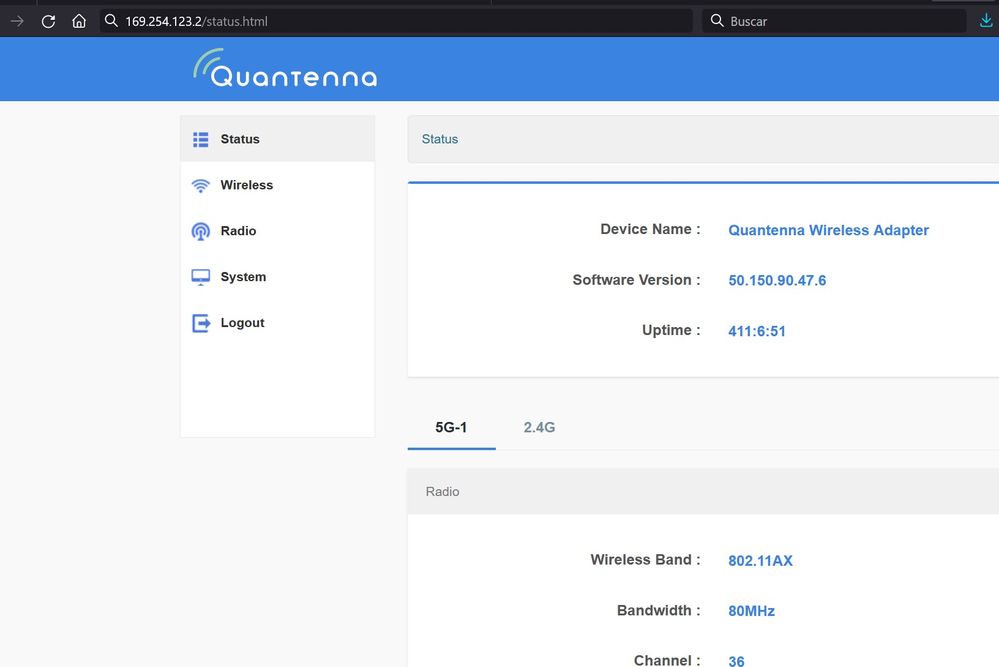This screenshot has height=667, width=999.
Task: Click the Status list icon in sidebar
Action: 201,140
